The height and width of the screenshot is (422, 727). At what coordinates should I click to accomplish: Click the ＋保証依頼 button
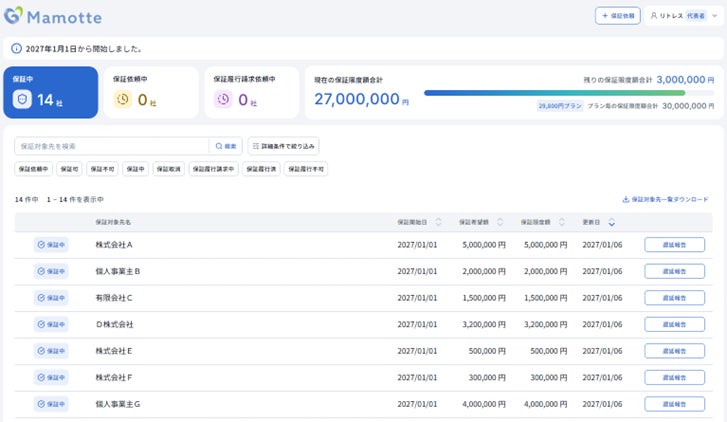[617, 16]
